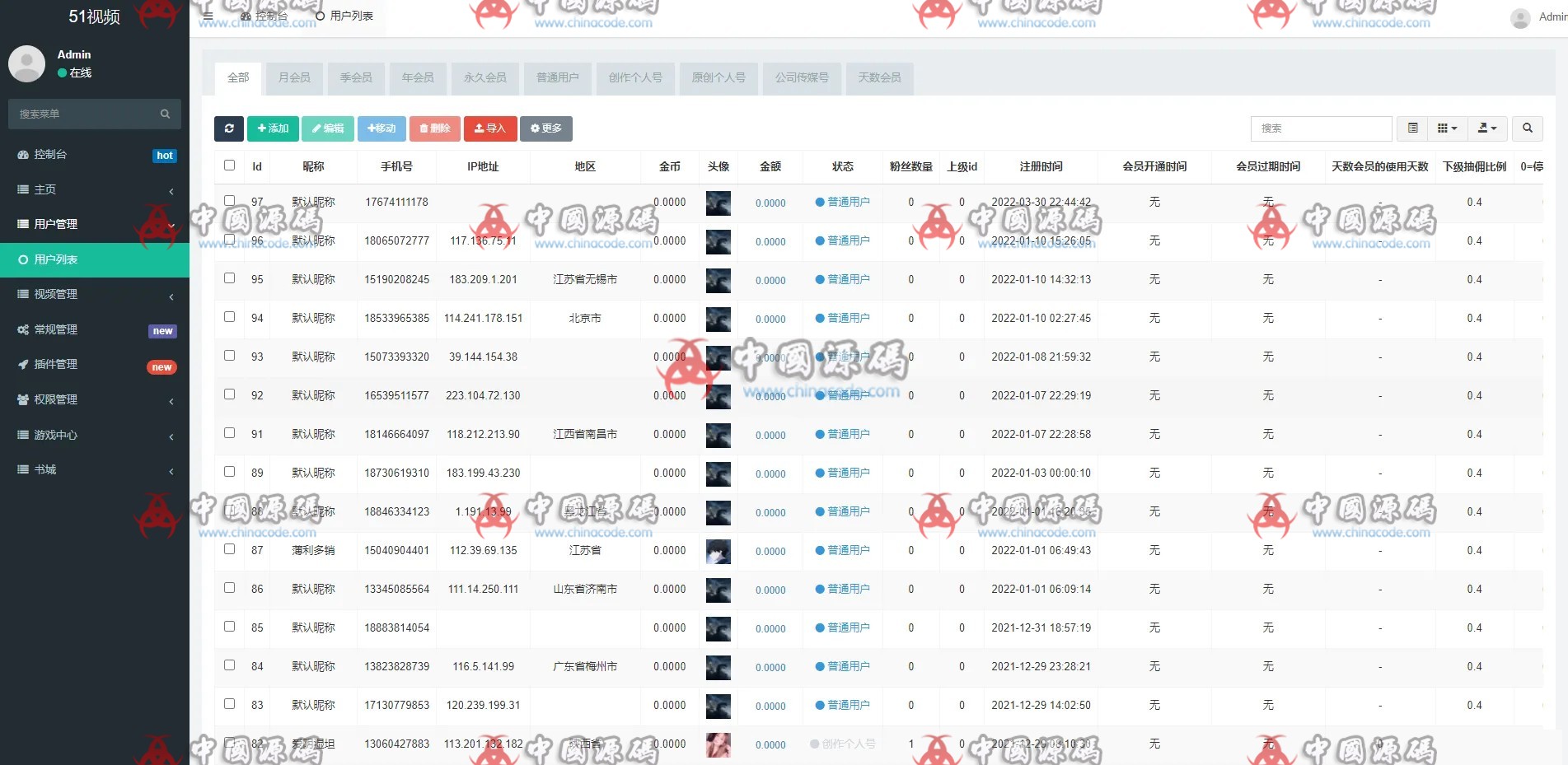
Task: Click the 用户列表 top navigation tab
Action: click(344, 16)
